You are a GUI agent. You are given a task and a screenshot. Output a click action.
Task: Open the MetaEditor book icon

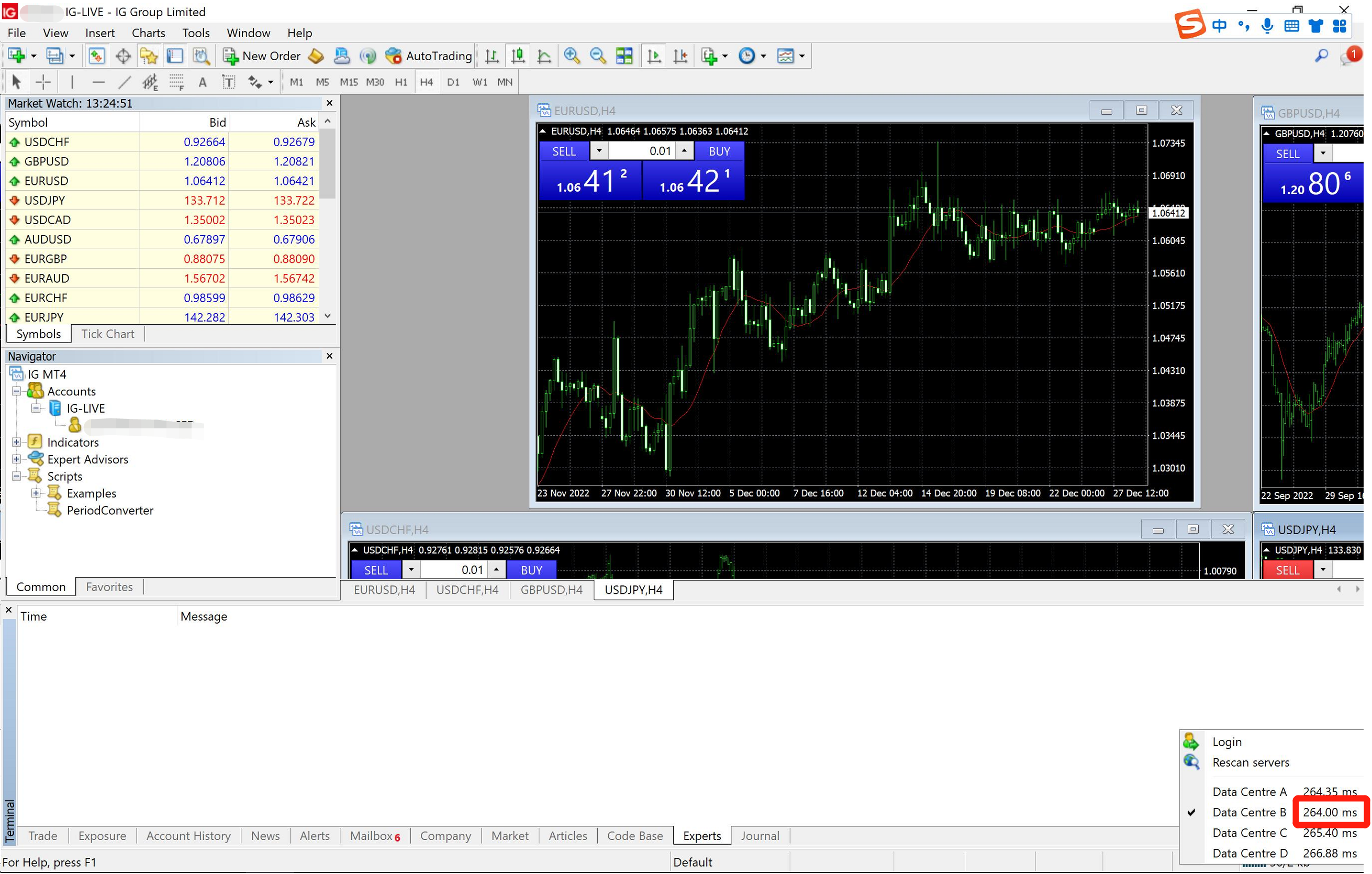click(x=316, y=56)
